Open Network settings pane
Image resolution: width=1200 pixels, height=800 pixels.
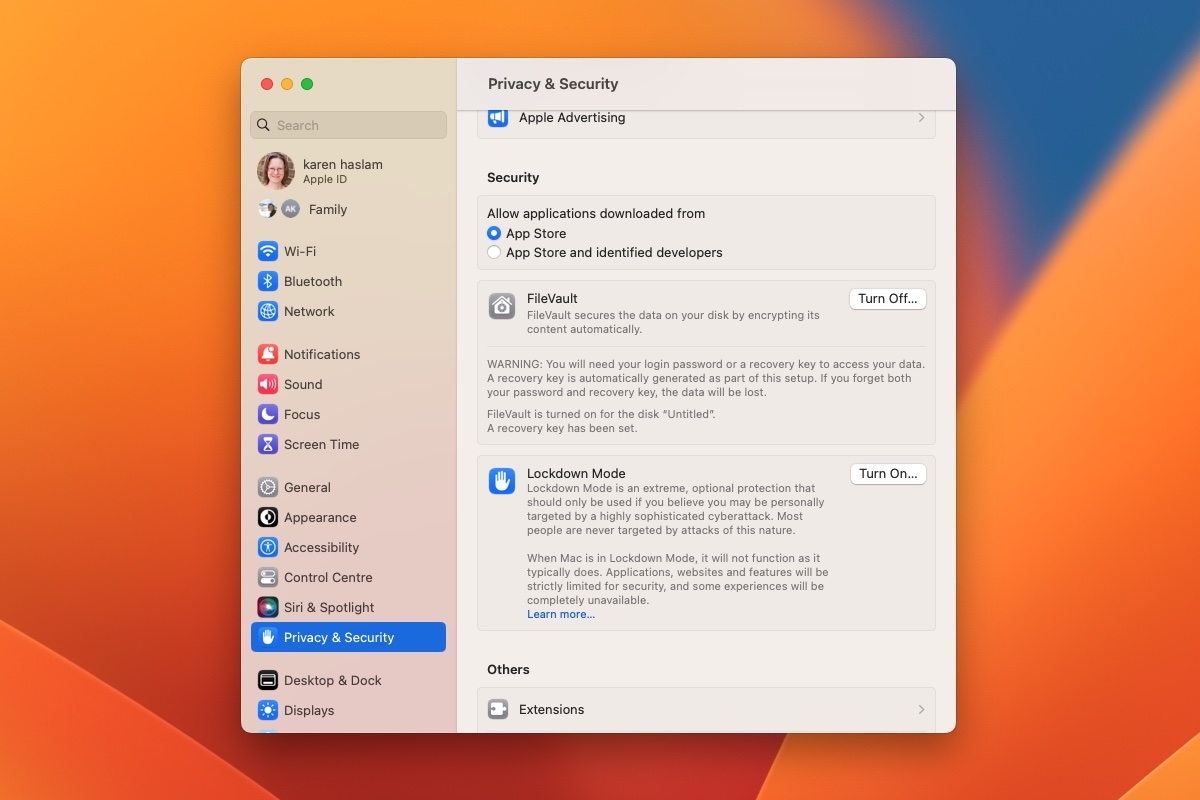click(348, 311)
